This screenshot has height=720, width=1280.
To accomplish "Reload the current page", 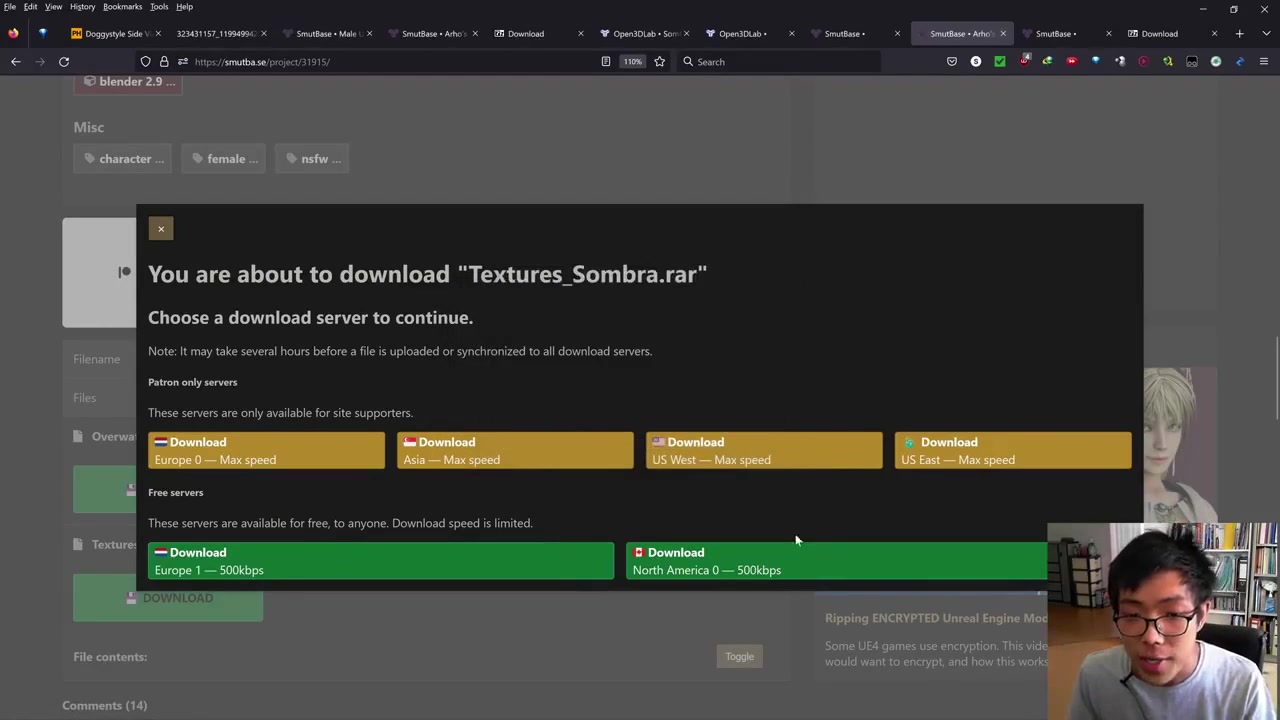I will (64, 62).
